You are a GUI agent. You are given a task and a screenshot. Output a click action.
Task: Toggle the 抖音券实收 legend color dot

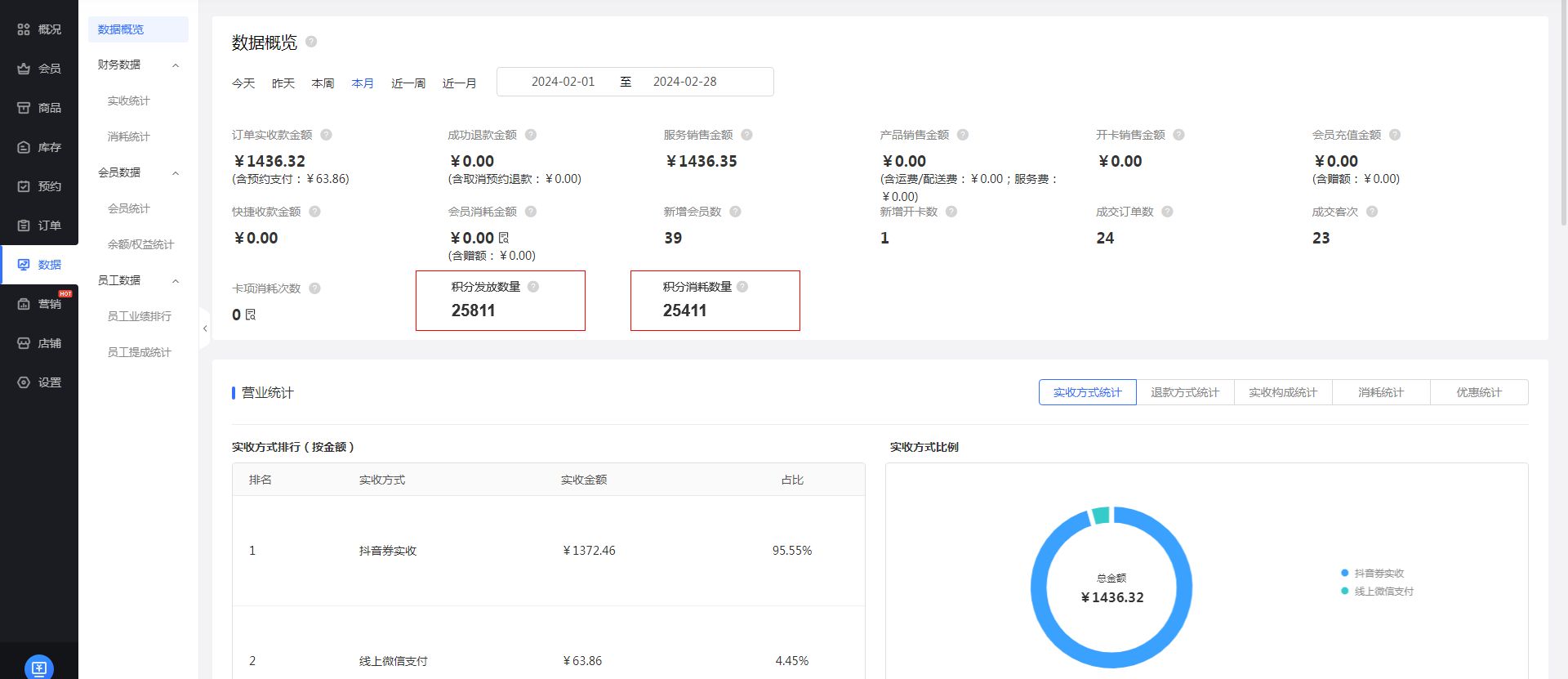coord(1344,573)
